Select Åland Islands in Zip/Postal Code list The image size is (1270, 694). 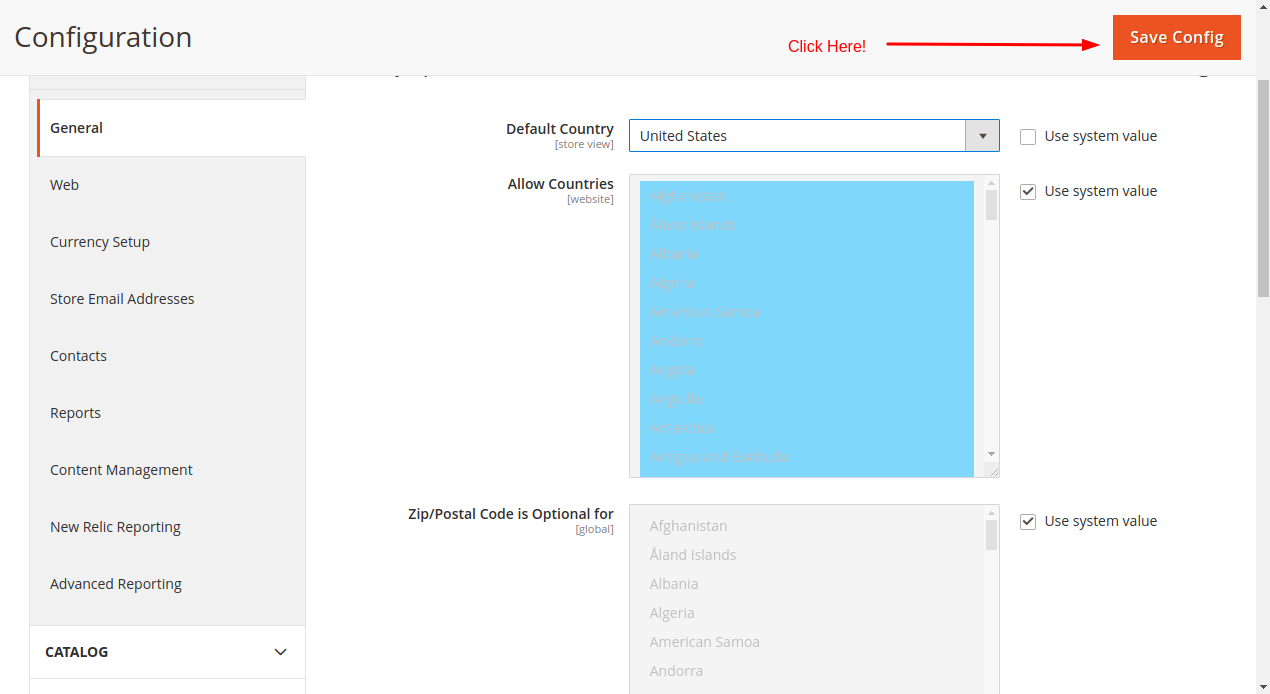click(807, 555)
